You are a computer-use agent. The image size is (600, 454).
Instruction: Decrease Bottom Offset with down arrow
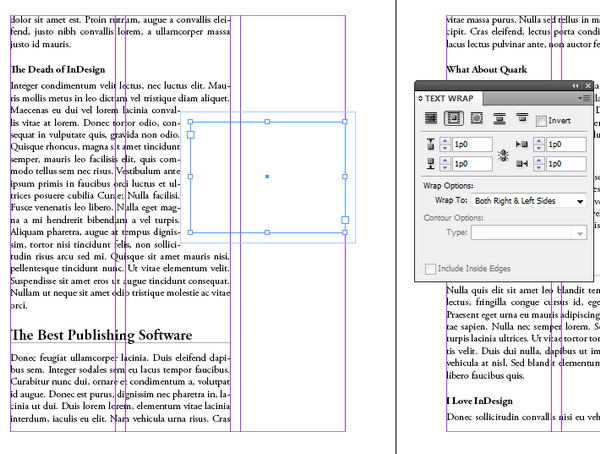click(445, 167)
